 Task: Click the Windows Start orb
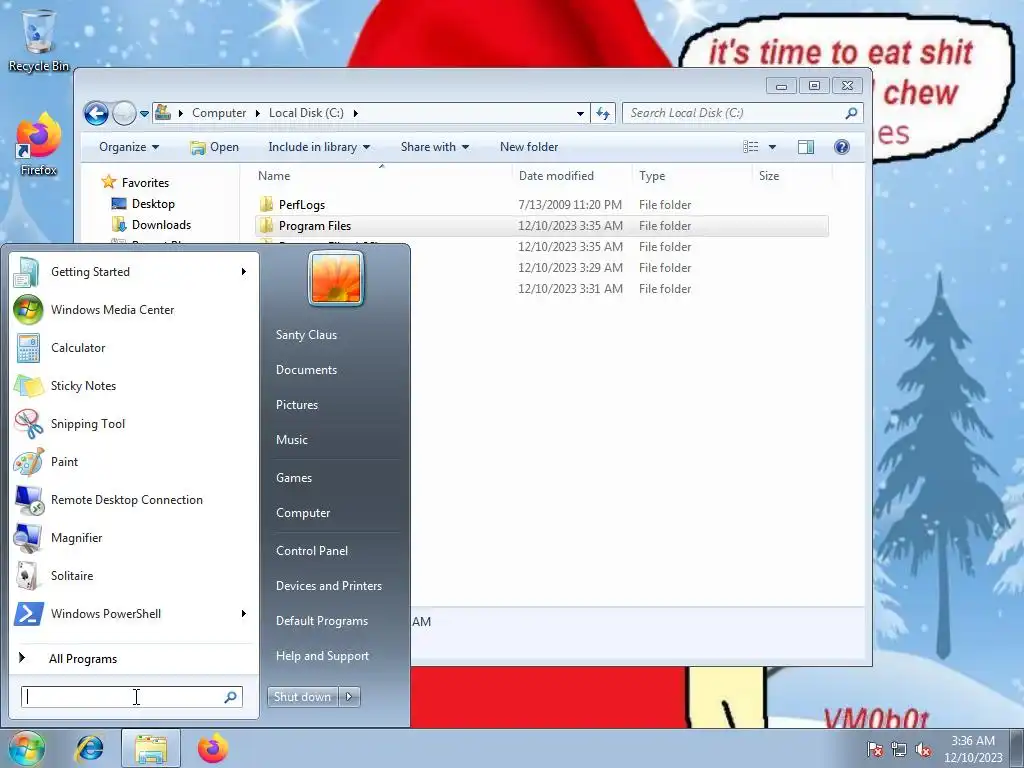click(26, 748)
